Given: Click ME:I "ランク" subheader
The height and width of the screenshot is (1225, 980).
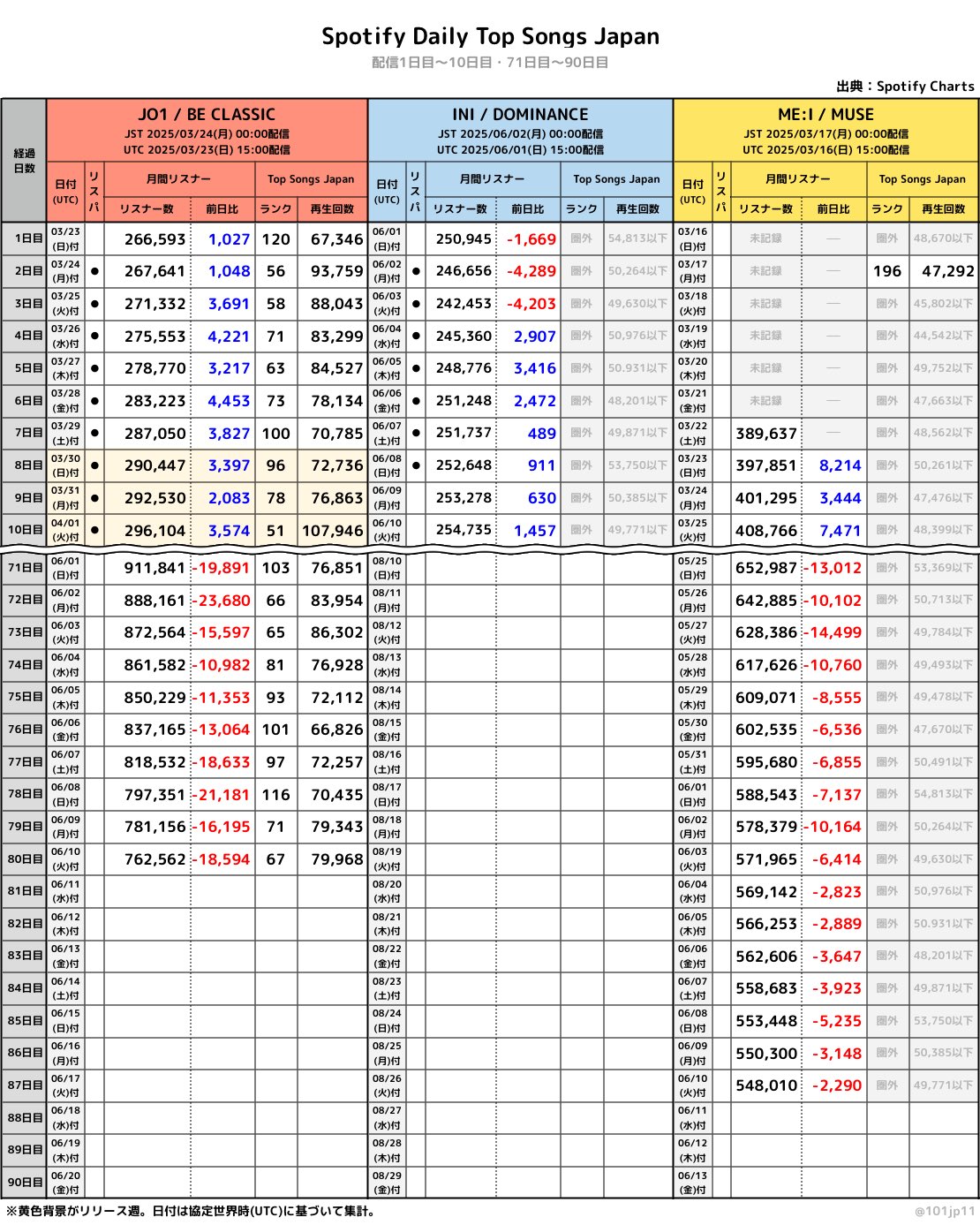Looking at the screenshot, I should pos(887,209).
